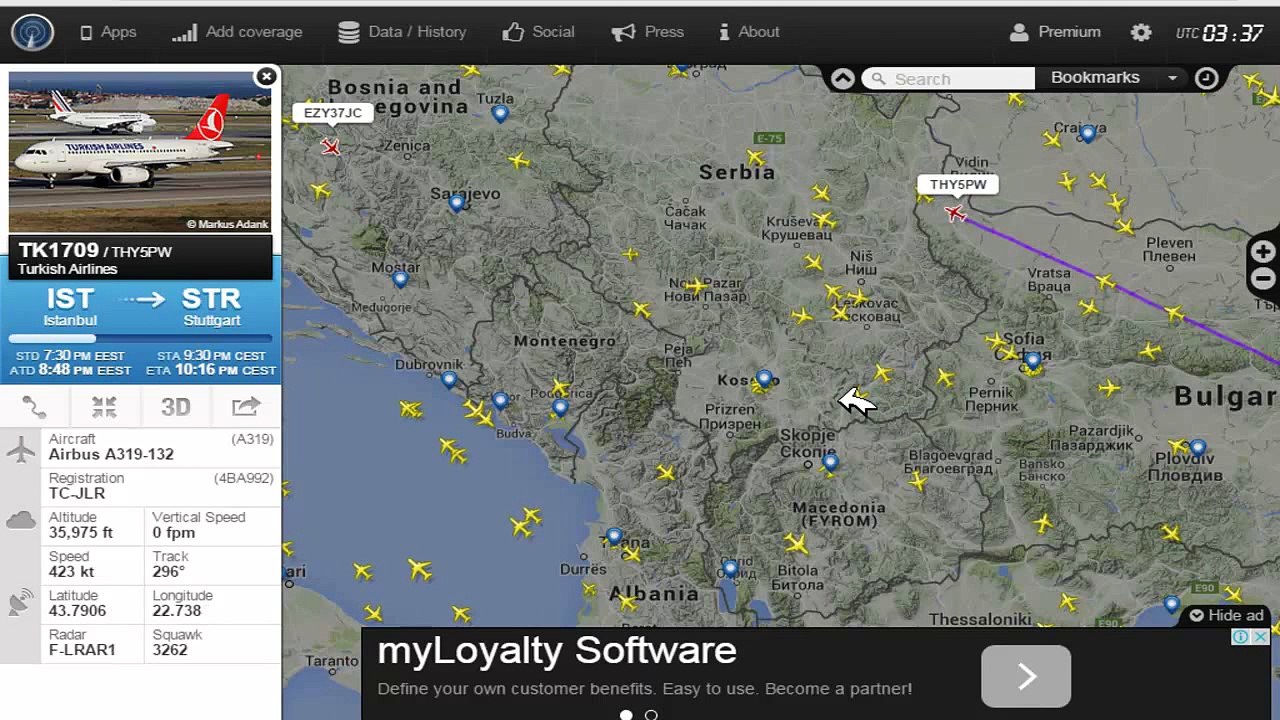Viewport: 1280px width, 720px height.
Task: Click the 423 kt speed value
Action: tap(71, 571)
